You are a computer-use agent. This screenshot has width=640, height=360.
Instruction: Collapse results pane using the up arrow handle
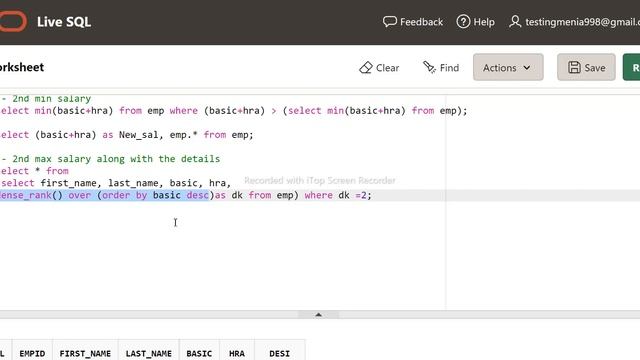[x=318, y=315]
